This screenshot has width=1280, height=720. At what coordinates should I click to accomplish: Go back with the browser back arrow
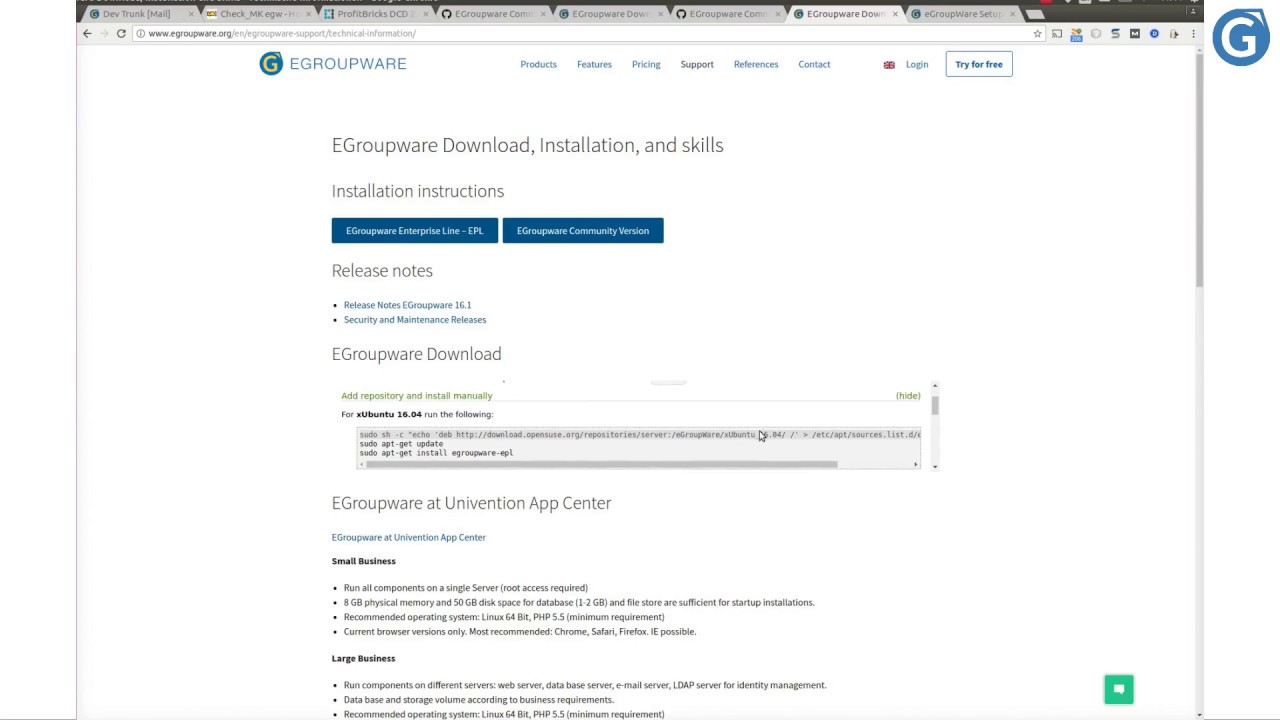tap(87, 33)
